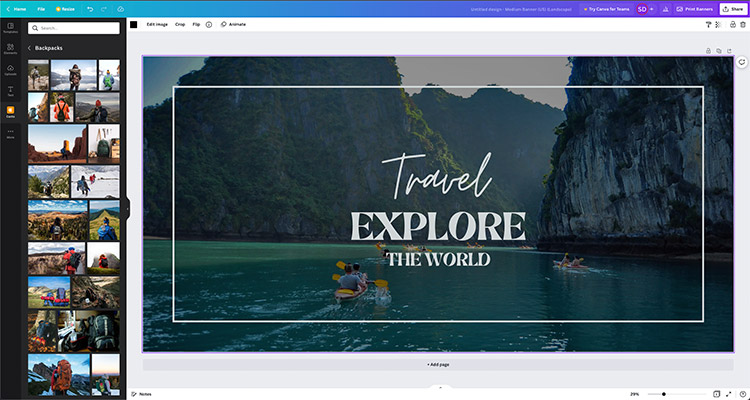Screen dimensions: 750x400
Task: Click Add page below the canvas
Action: 438,365
